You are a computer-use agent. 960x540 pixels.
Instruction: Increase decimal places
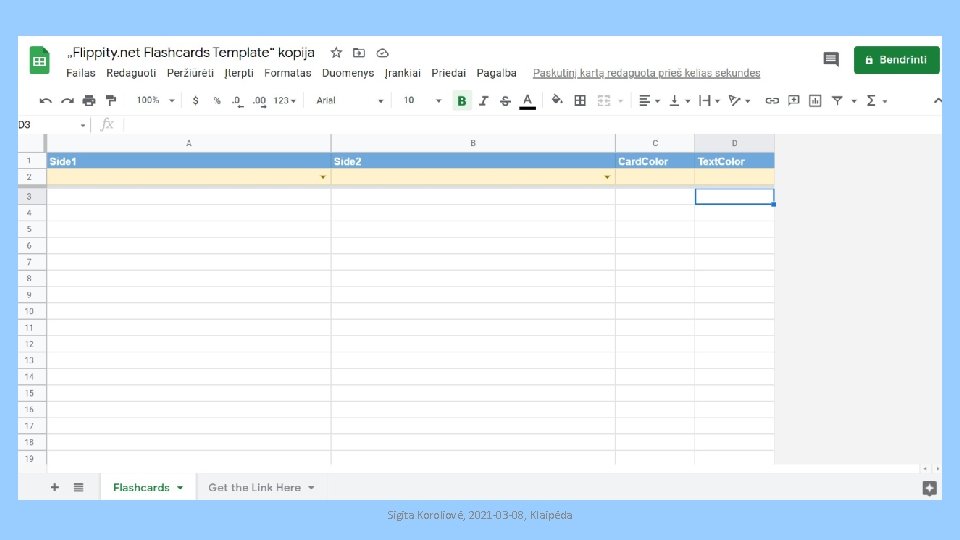click(259, 100)
